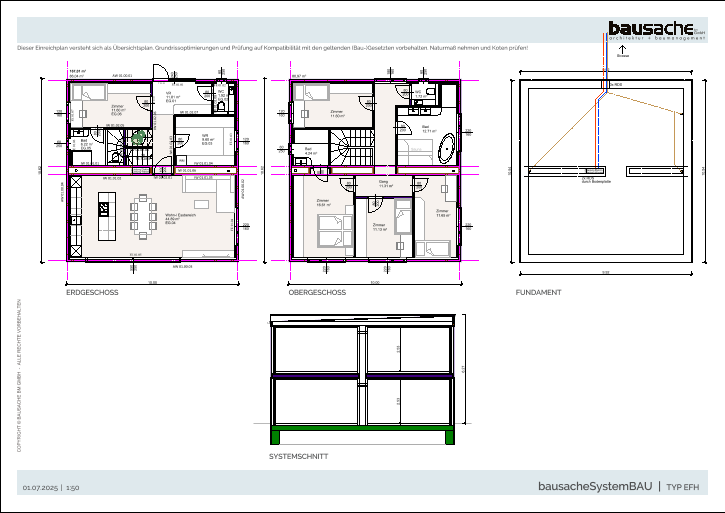This screenshot has width=725, height=513.
Task: Click the disclaimer text line below the header
Action: pyautogui.click(x=272, y=48)
